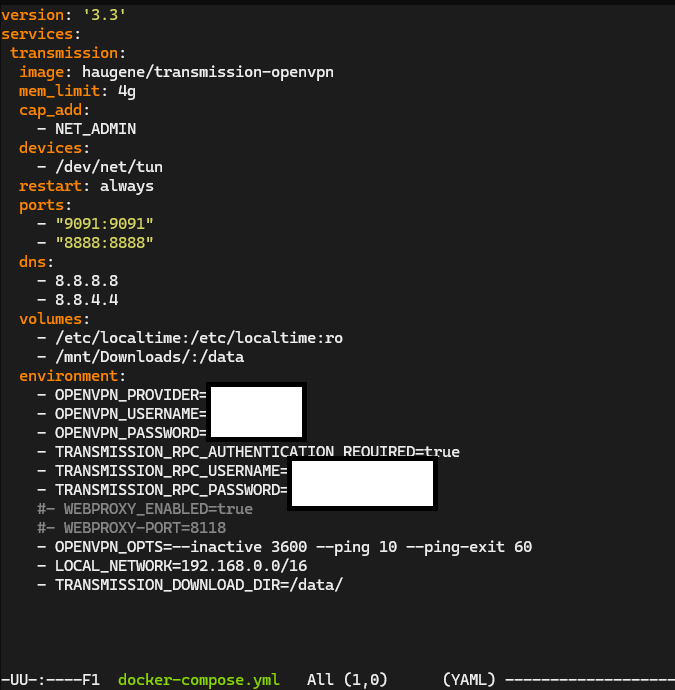Place cursor on the services: key
The image size is (675, 690).
coord(41,34)
